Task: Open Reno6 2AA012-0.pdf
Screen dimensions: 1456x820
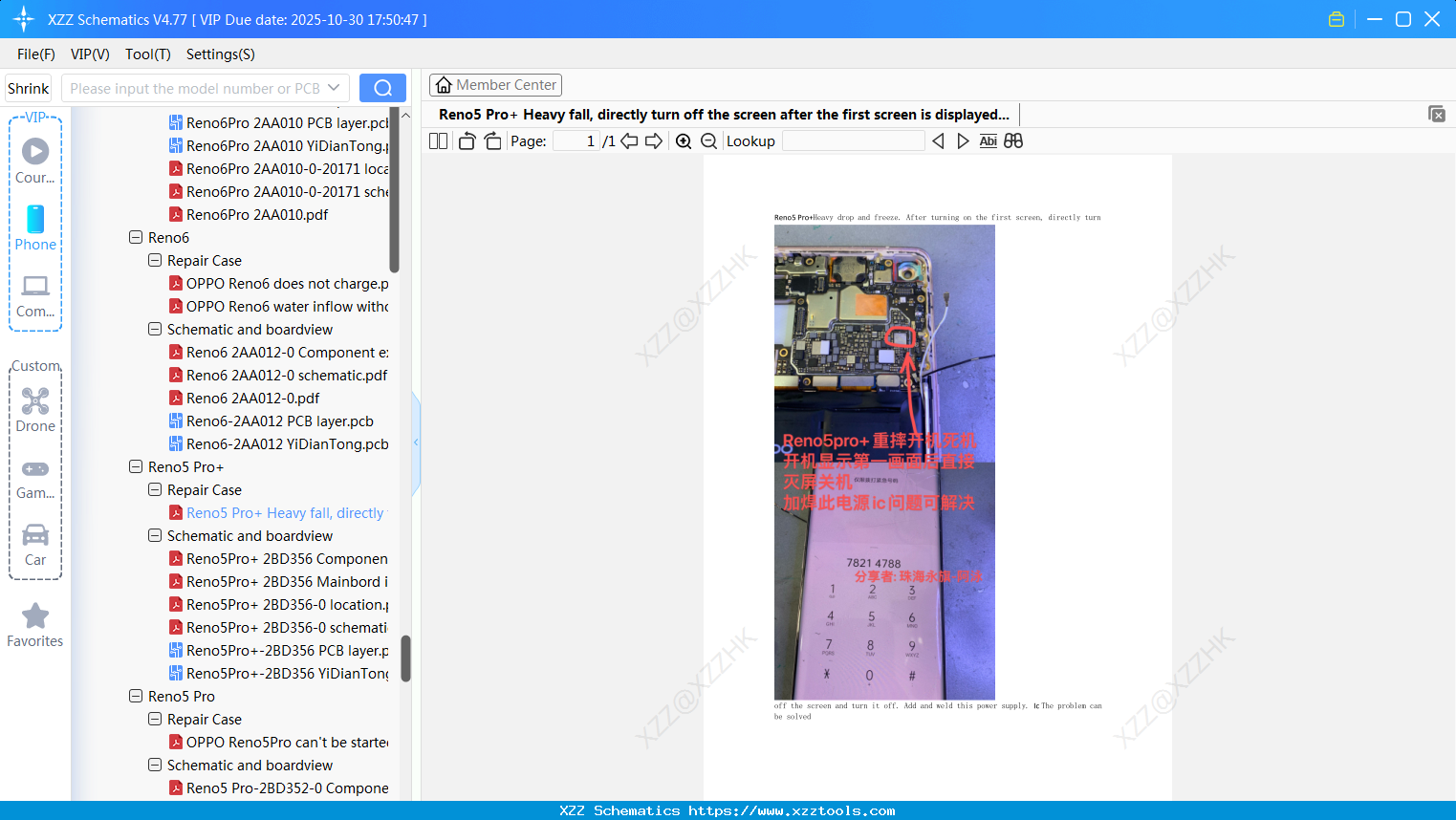Action: point(244,398)
